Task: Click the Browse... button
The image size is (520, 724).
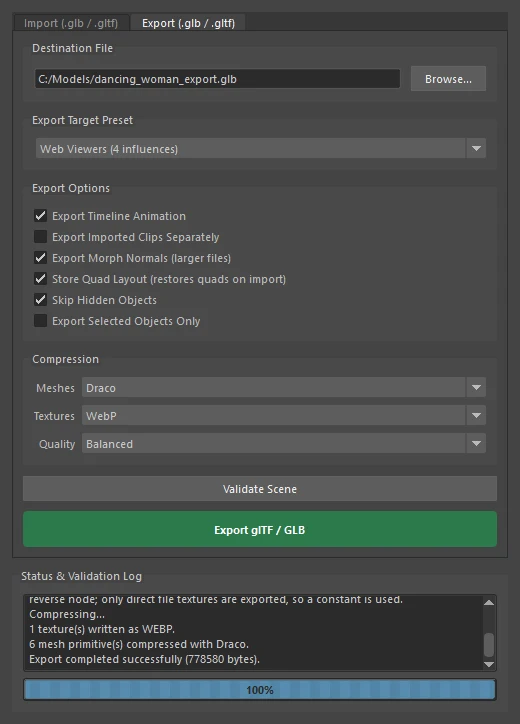Action: coord(448,79)
